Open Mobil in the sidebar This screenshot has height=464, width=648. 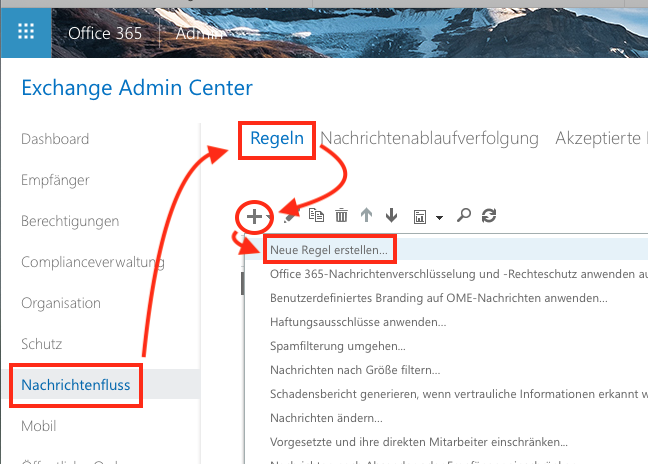pyautogui.click(x=38, y=426)
